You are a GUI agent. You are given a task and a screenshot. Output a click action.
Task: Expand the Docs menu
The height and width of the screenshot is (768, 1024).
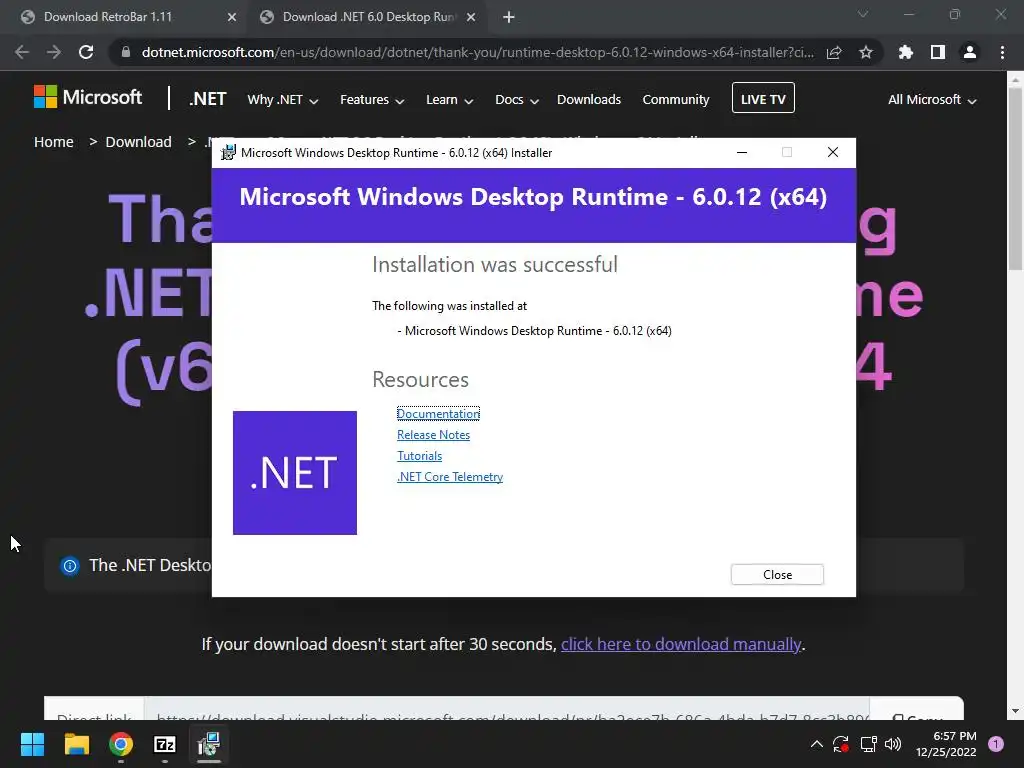point(517,100)
